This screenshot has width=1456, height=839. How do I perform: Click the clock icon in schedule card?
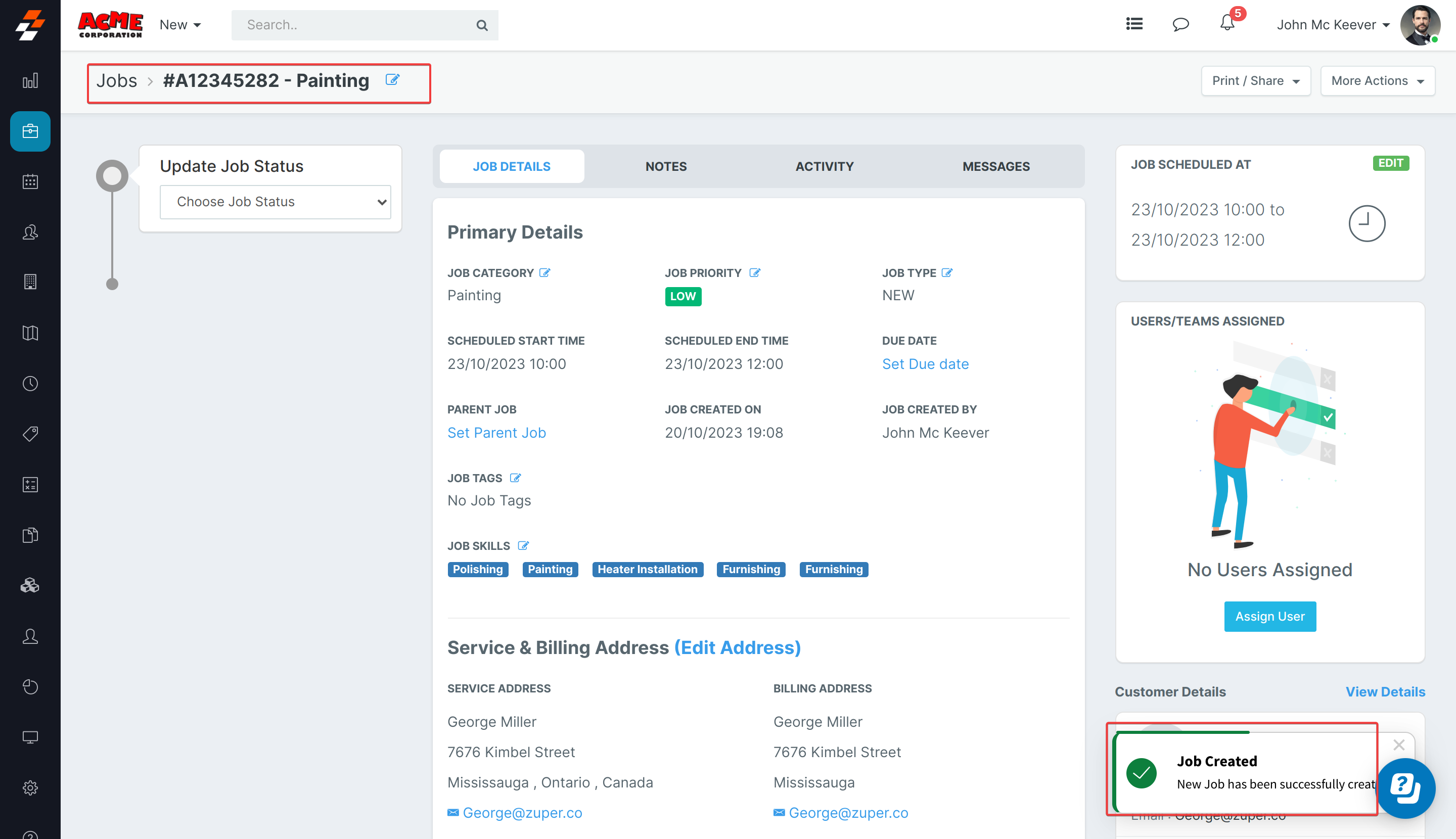tap(1366, 223)
